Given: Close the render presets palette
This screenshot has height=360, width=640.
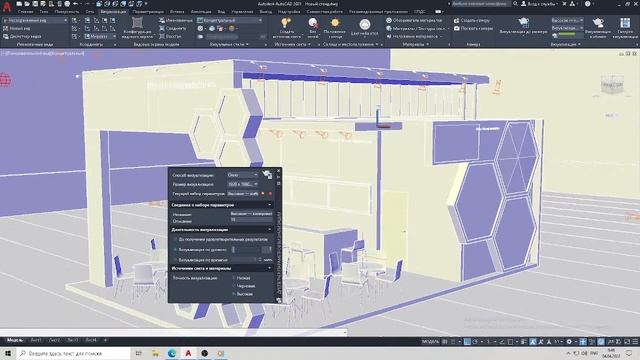Looking at the screenshot, I should 279,171.
